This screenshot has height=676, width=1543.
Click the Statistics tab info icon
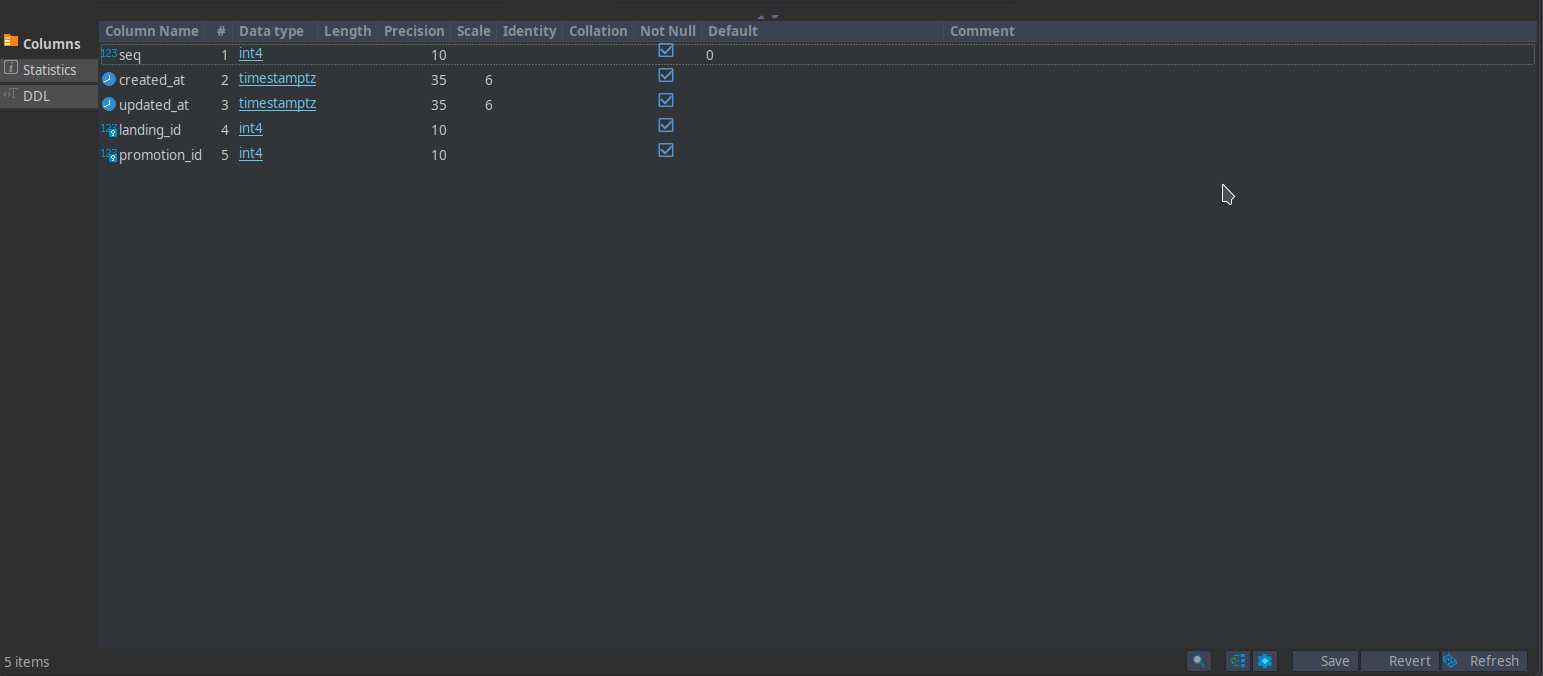pyautogui.click(x=11, y=68)
